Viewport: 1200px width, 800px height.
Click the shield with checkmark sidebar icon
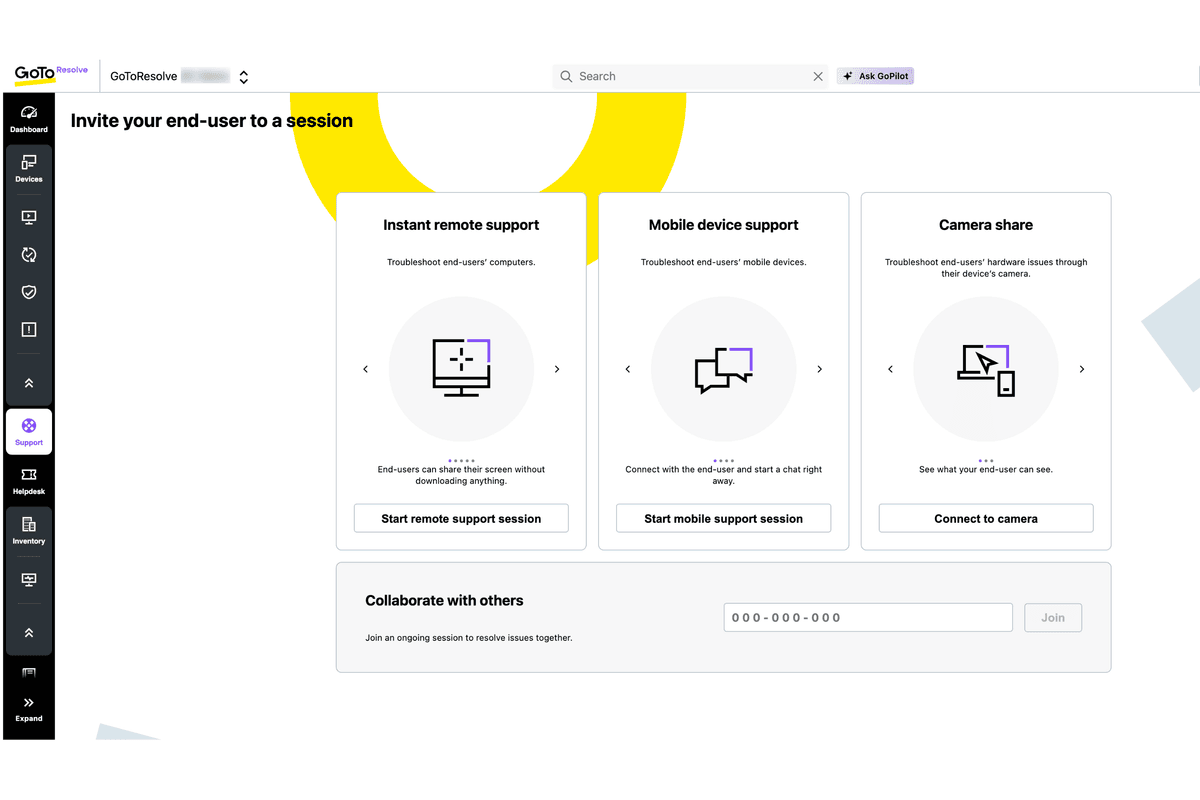(29, 292)
